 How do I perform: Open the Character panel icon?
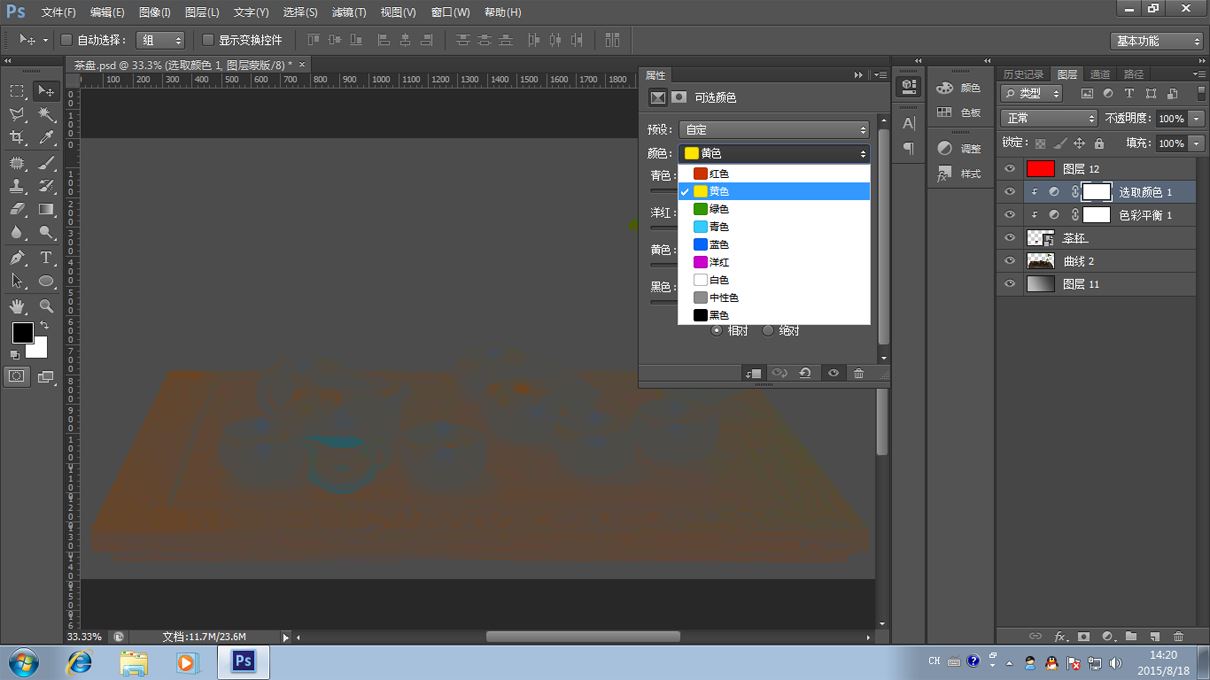pos(909,123)
